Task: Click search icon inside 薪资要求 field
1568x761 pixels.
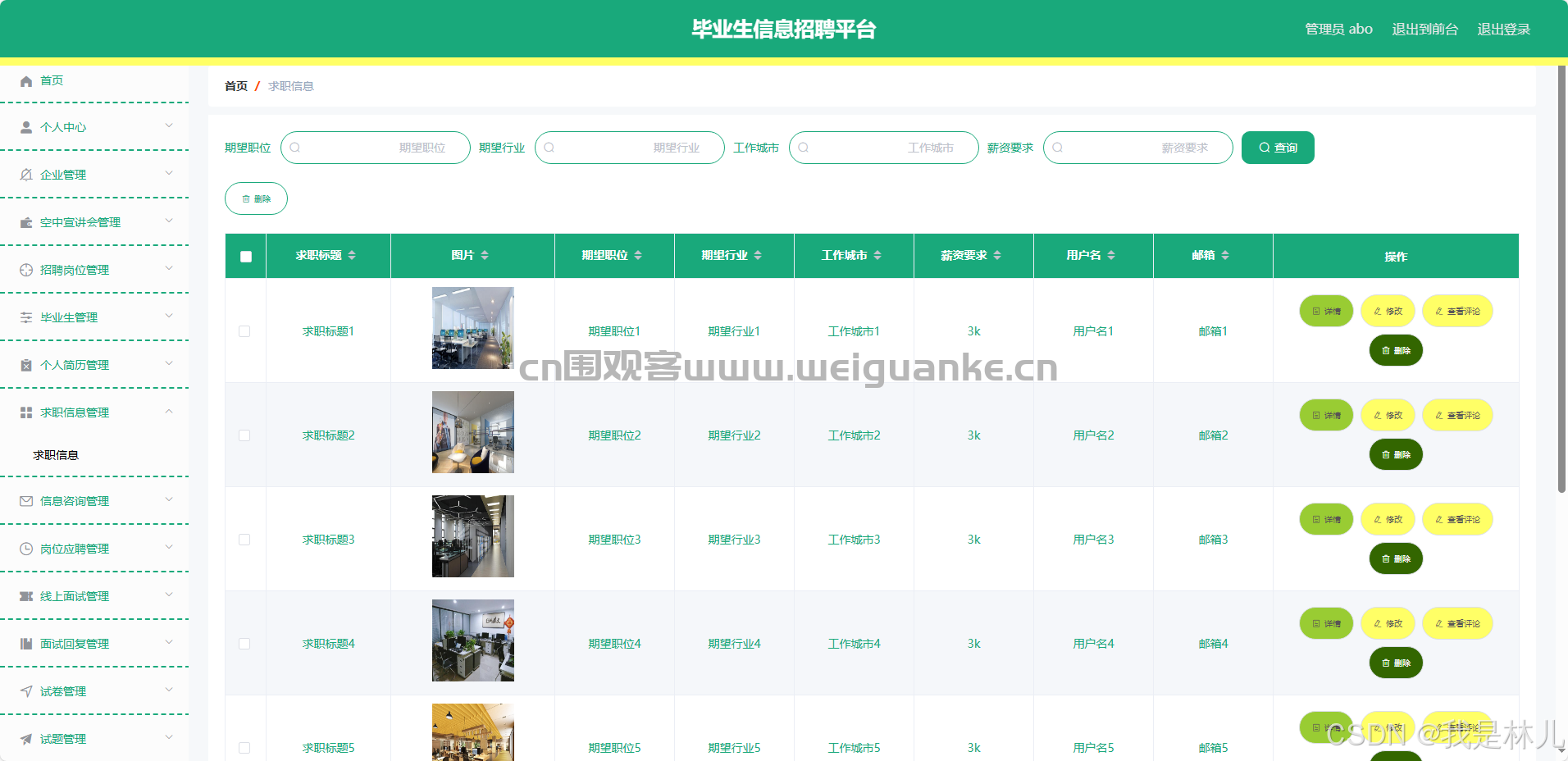Action: point(1058,148)
